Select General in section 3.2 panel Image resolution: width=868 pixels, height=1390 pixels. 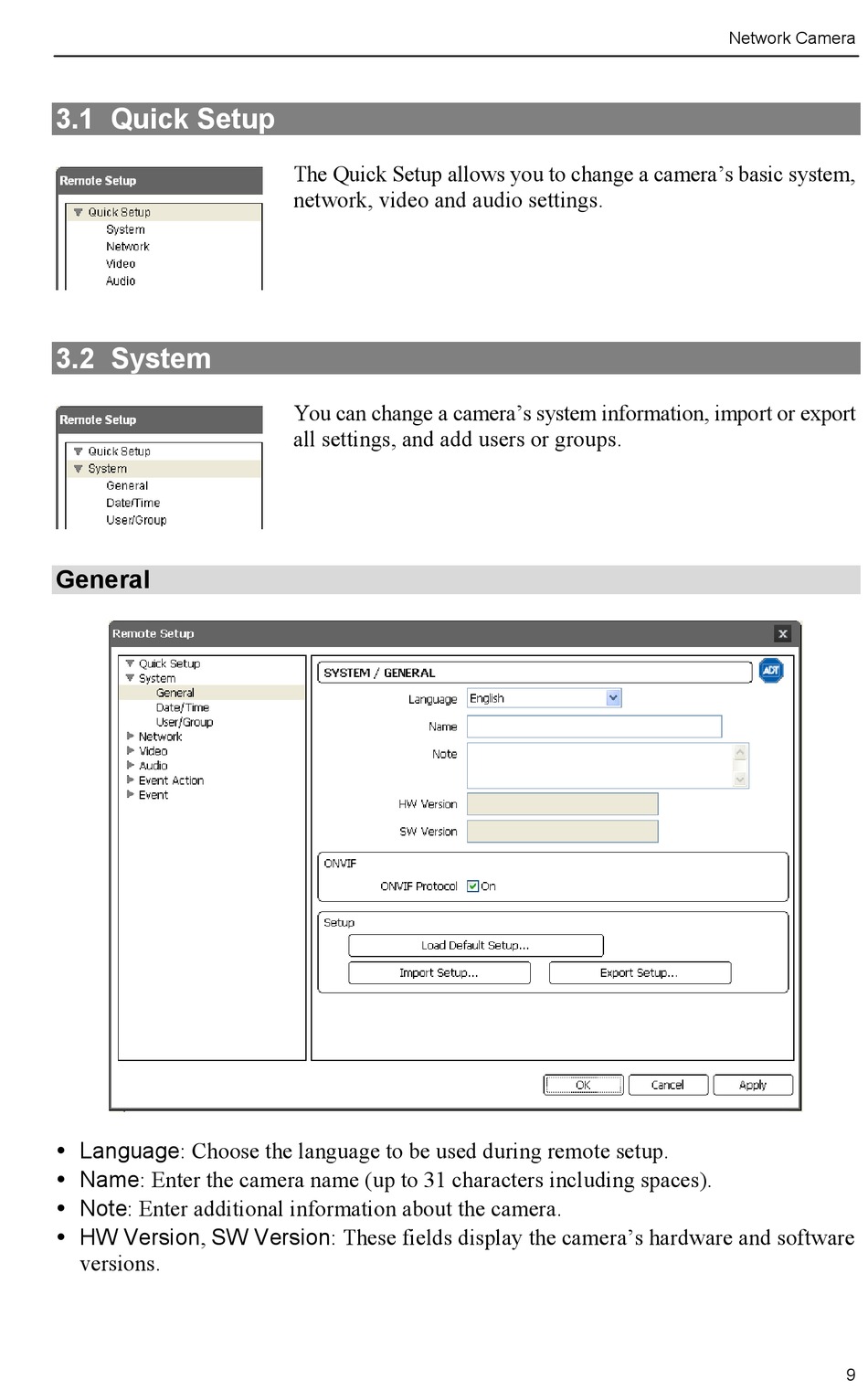[x=127, y=486]
